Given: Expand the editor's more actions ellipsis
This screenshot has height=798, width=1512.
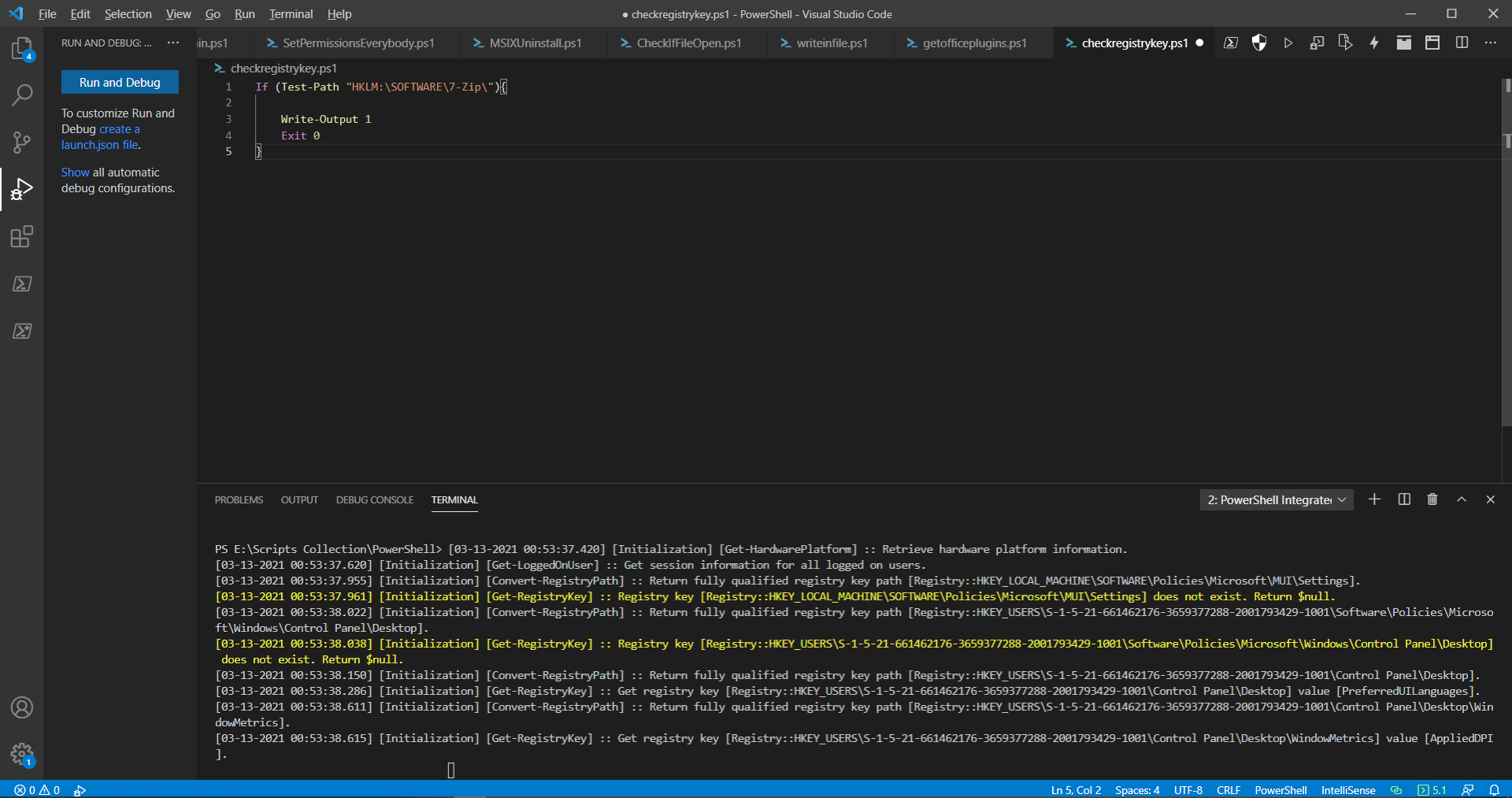Looking at the screenshot, I should (x=1491, y=43).
